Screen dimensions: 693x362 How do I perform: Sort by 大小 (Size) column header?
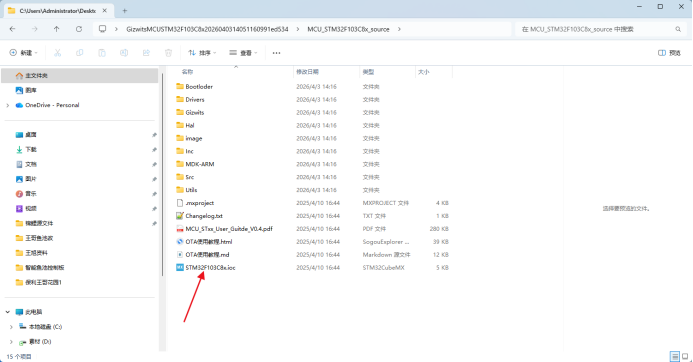coord(434,72)
